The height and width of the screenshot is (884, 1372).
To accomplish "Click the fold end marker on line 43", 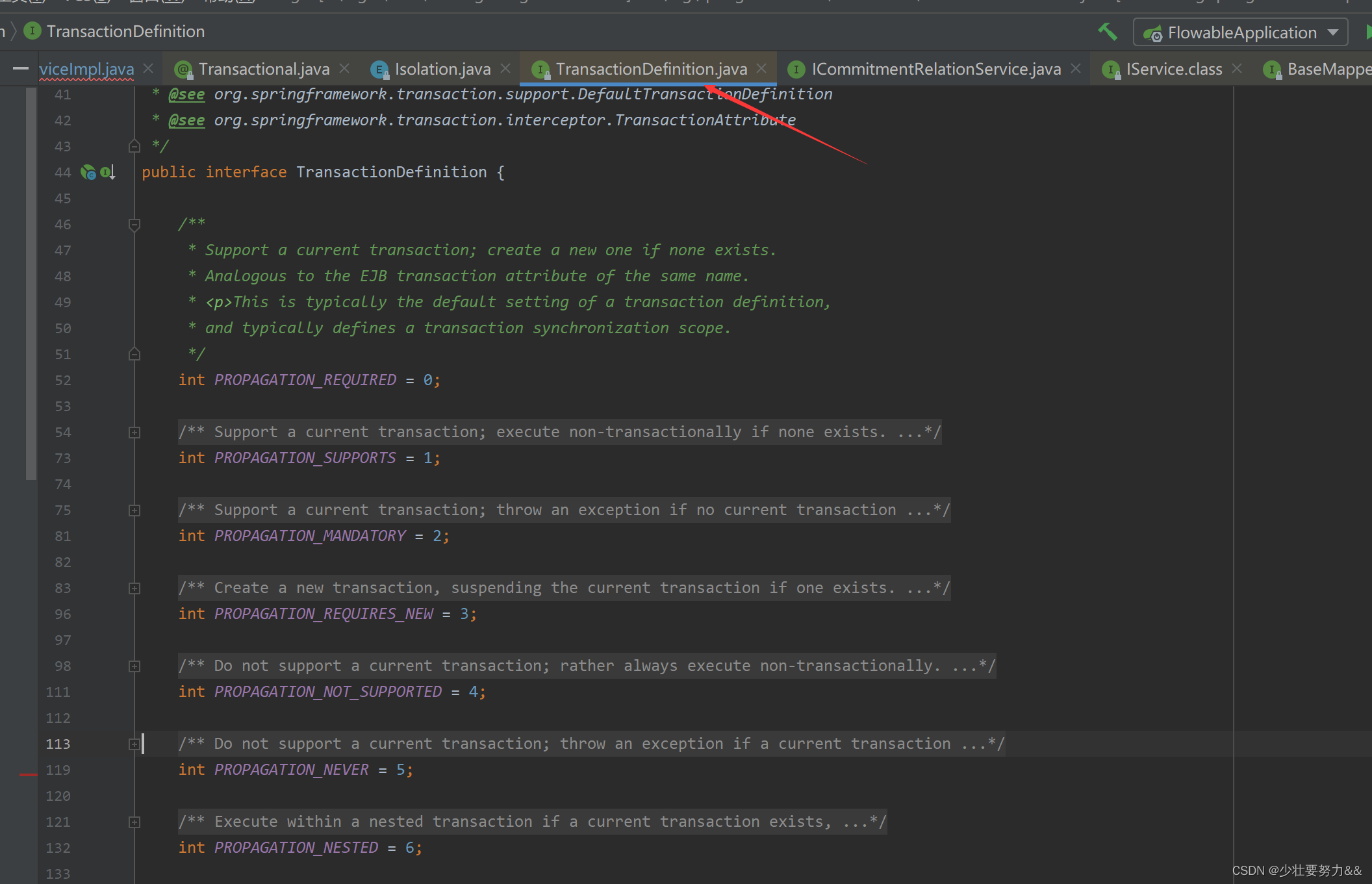I will tap(134, 146).
